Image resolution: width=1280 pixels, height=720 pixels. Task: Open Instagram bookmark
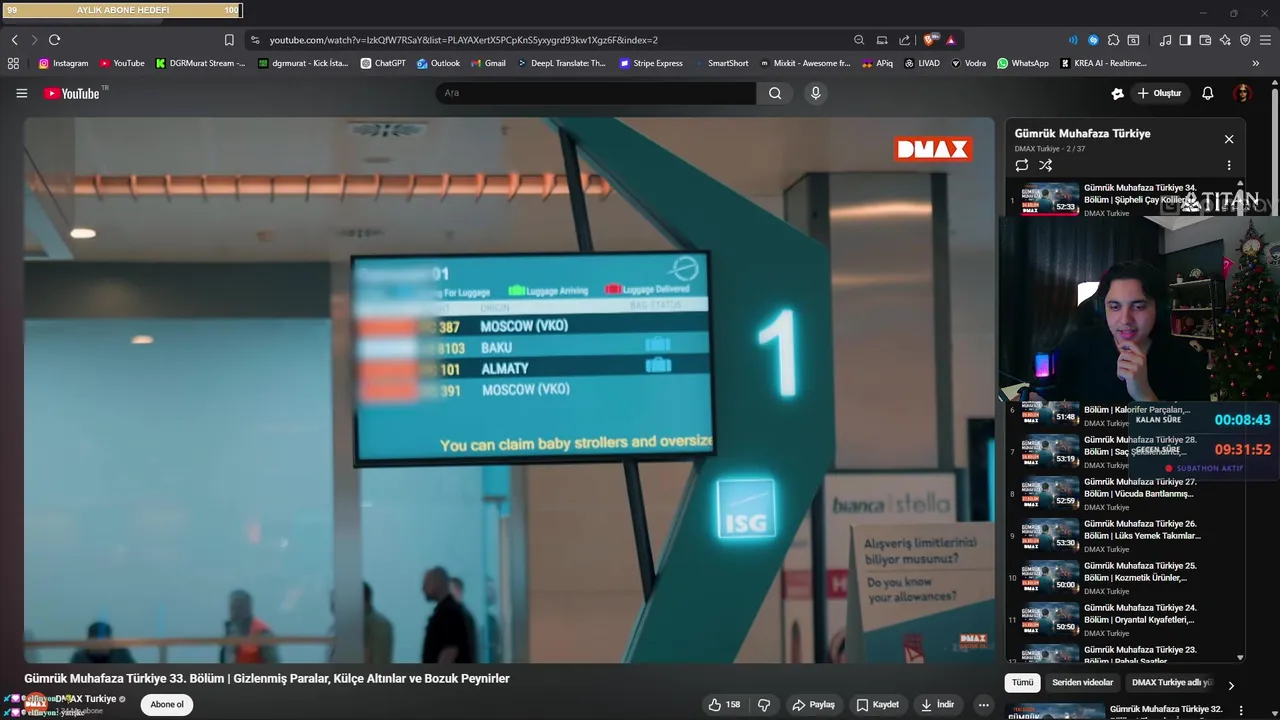point(63,63)
